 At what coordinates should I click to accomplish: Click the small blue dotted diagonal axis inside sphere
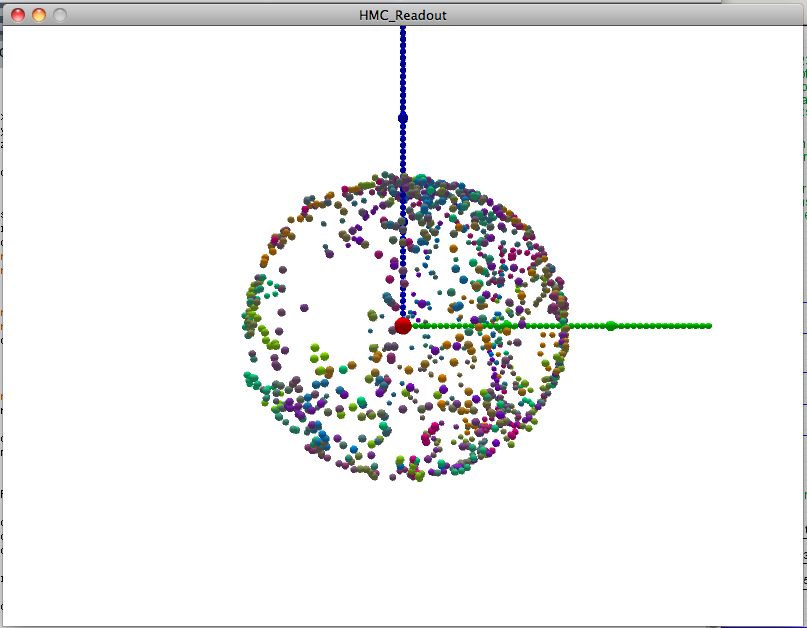tap(490, 350)
